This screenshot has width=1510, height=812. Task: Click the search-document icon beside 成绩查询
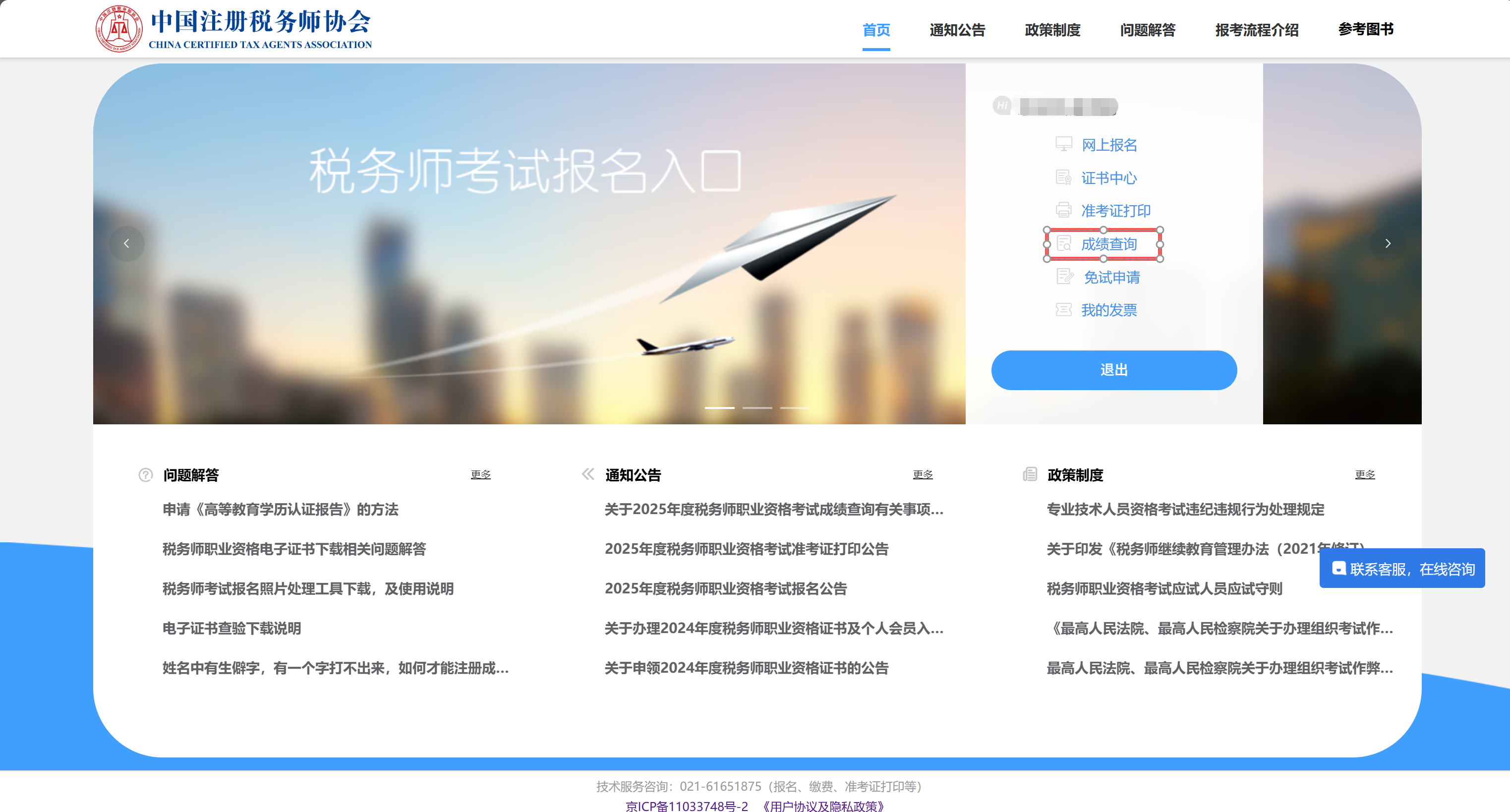coord(1063,243)
